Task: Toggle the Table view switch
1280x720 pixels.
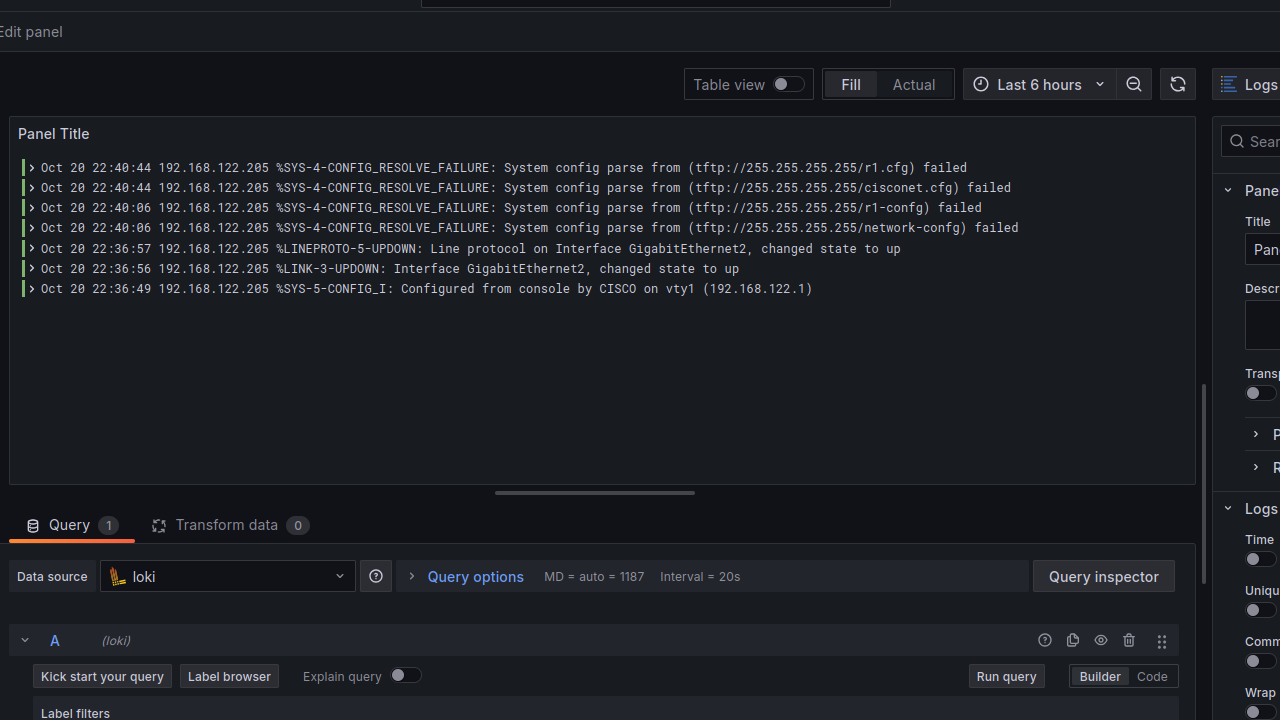Action: point(788,84)
